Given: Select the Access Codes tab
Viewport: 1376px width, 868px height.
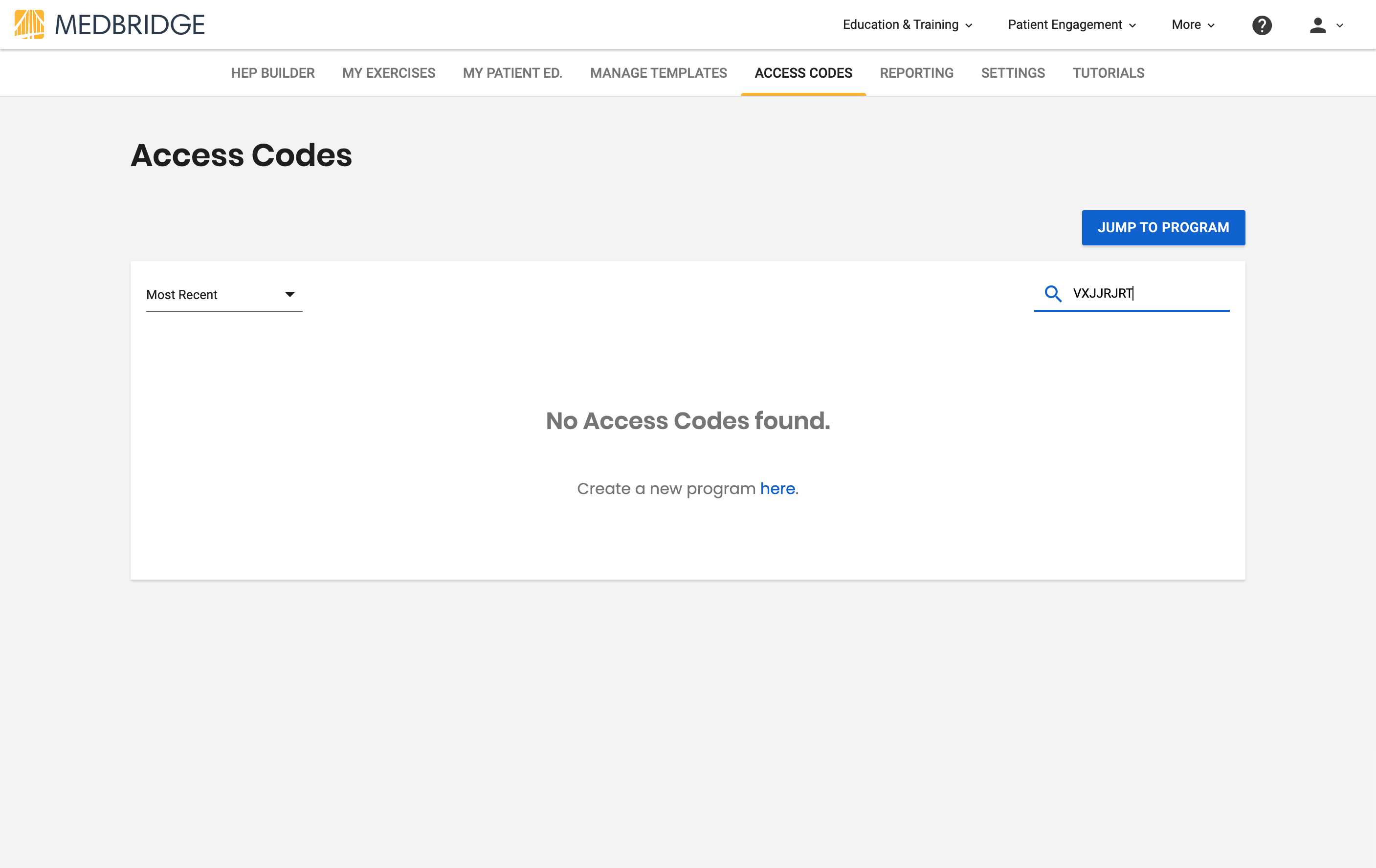Looking at the screenshot, I should pyautogui.click(x=803, y=73).
